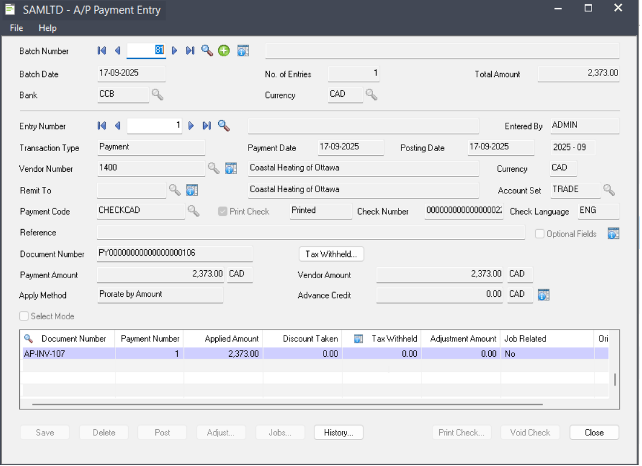
Task: Jump to the last entry number
Action: pyautogui.click(x=207, y=125)
